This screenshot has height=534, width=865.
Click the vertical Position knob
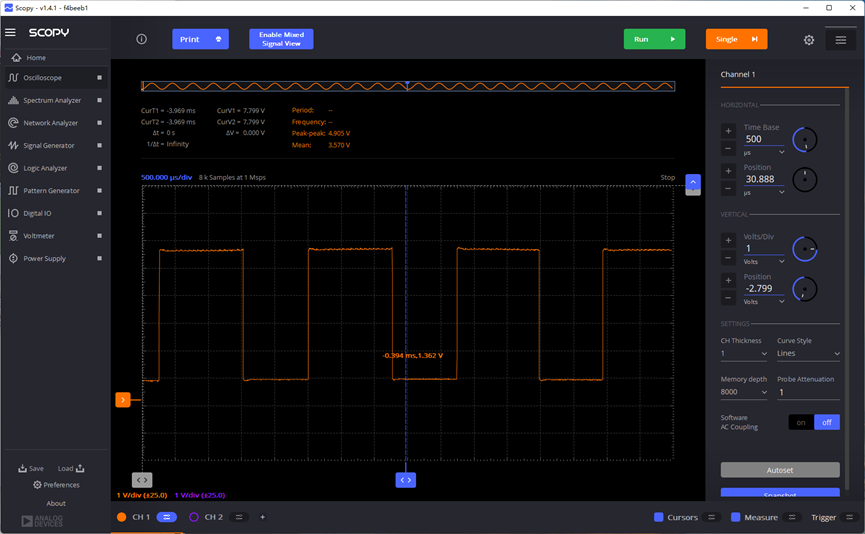805,289
